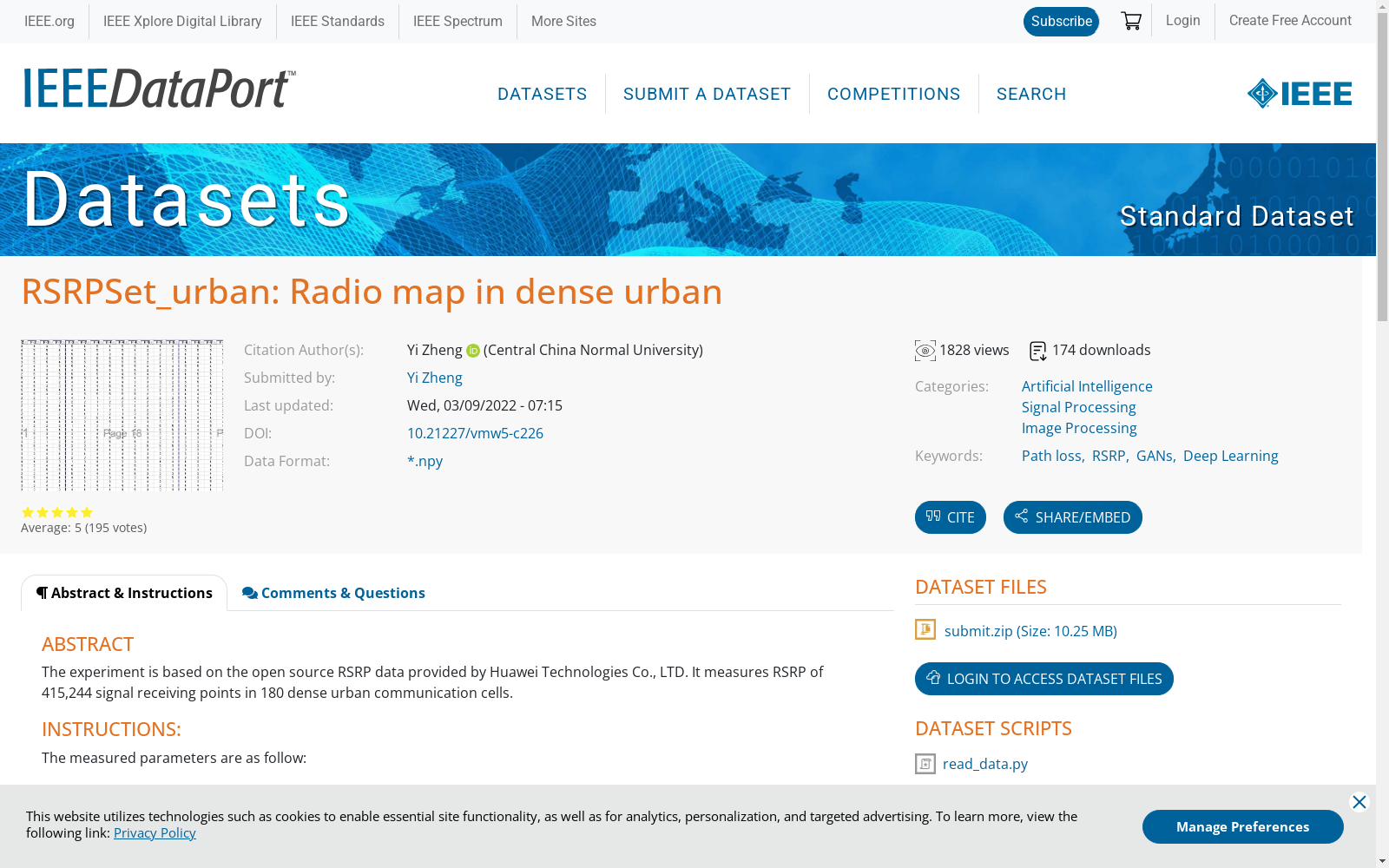Click the RSRP keyword
Image resolution: width=1389 pixels, height=868 pixels.
point(1109,456)
